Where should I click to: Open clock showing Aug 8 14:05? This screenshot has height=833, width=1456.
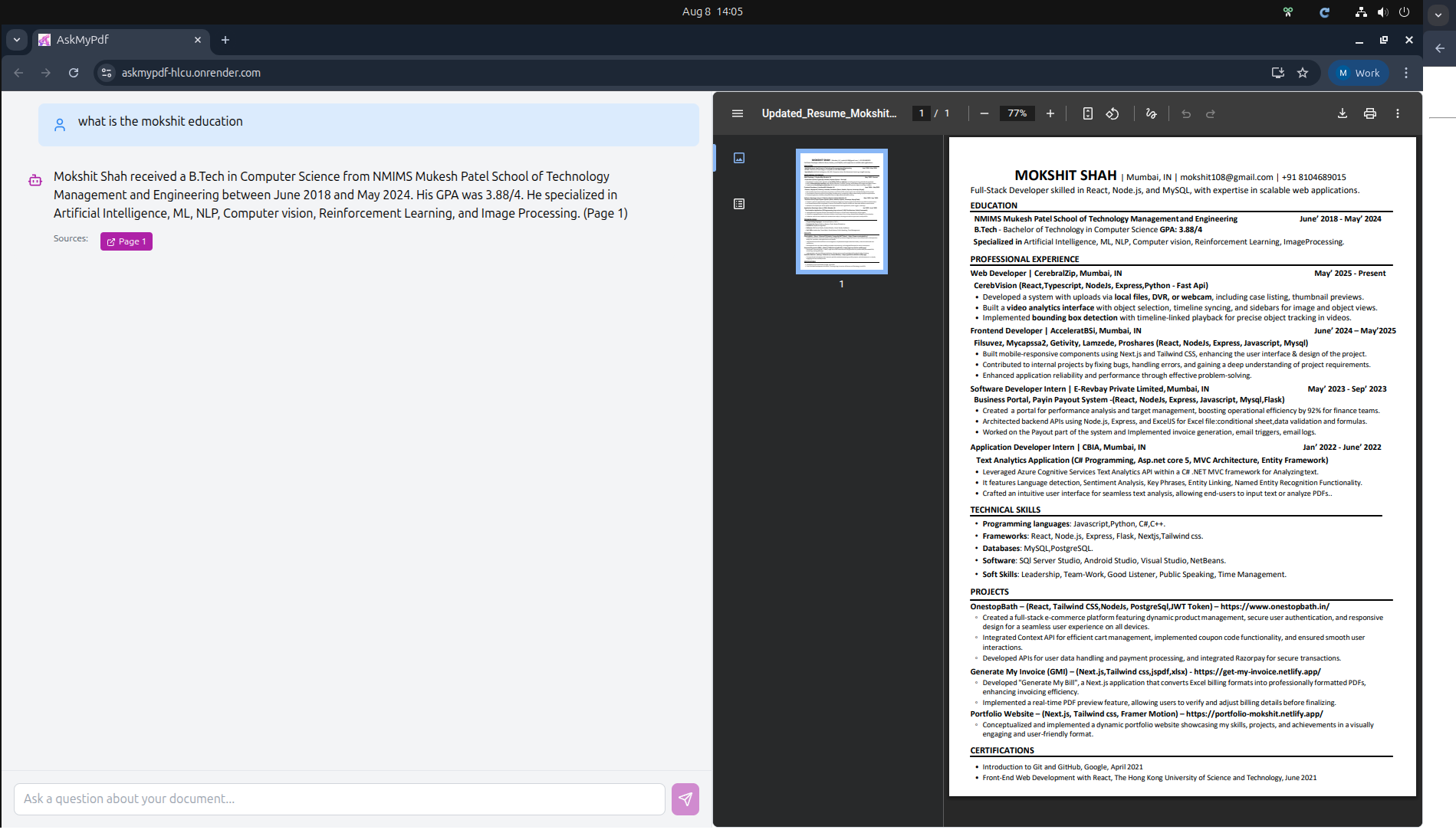click(712, 11)
